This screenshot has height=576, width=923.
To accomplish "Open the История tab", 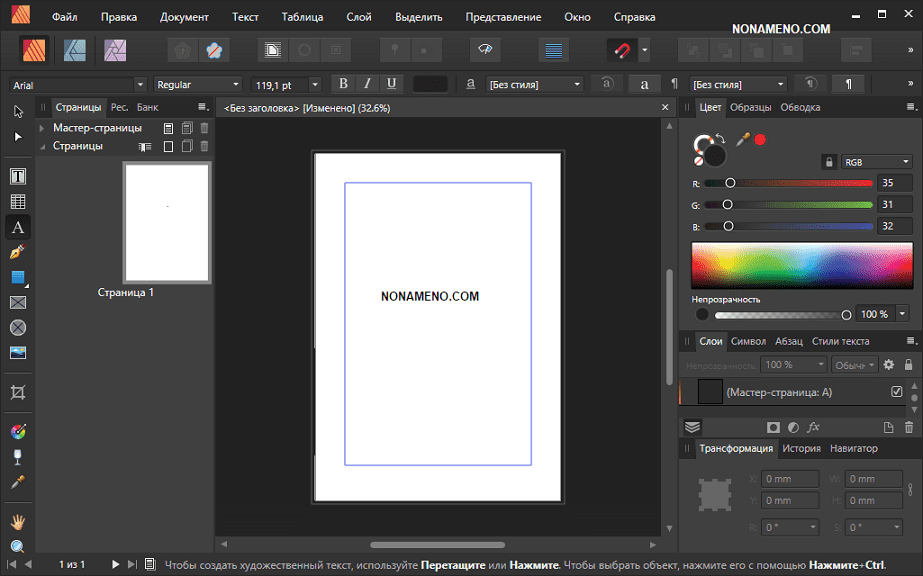I will (x=801, y=448).
